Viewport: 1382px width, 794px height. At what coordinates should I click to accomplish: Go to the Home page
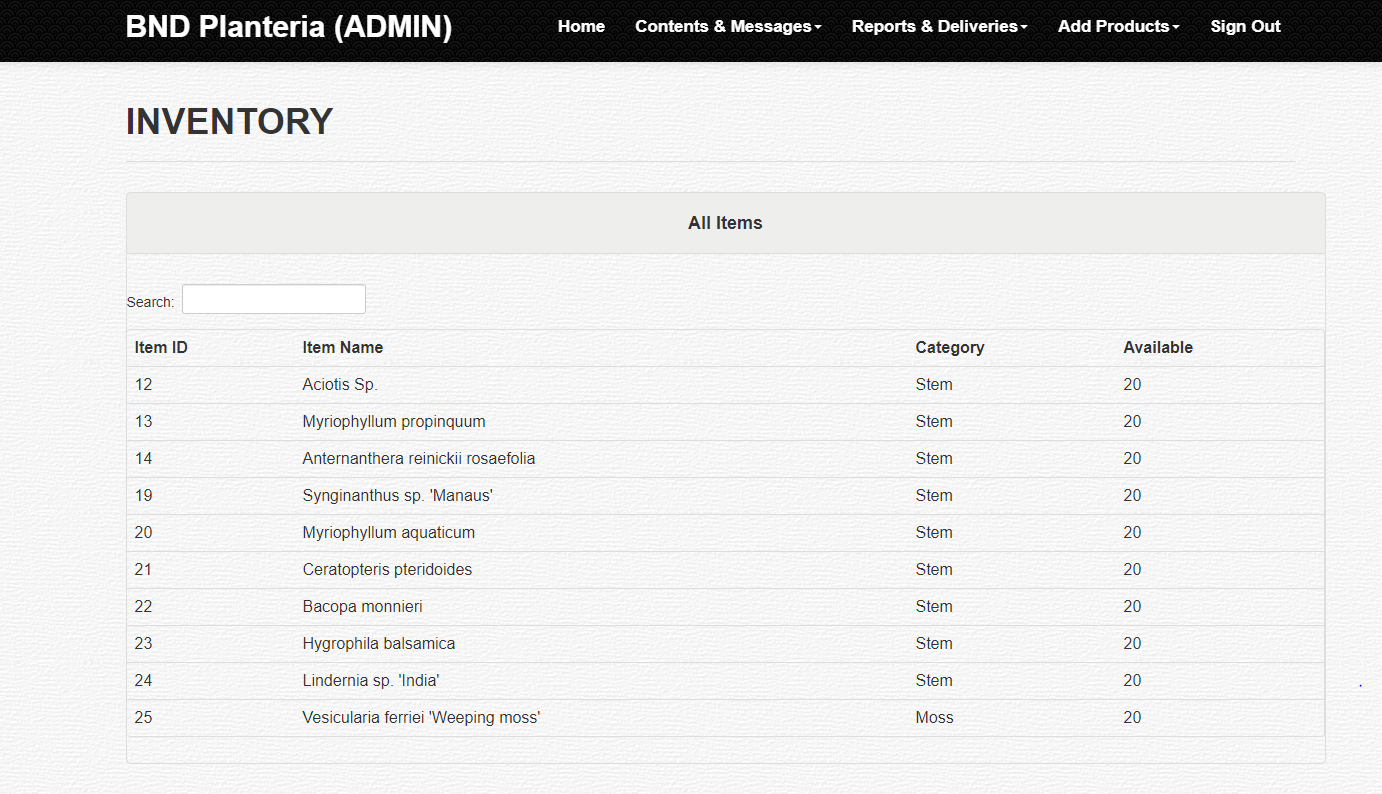581,27
